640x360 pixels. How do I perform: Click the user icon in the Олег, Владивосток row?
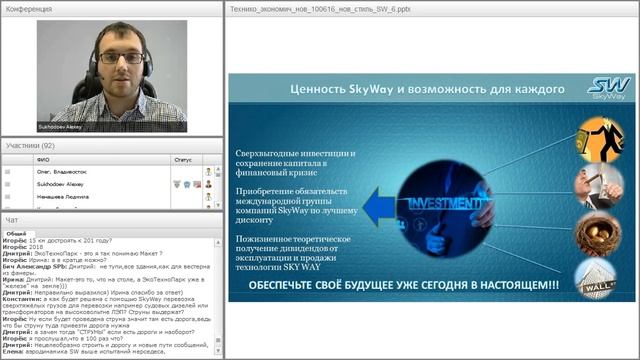(209, 172)
